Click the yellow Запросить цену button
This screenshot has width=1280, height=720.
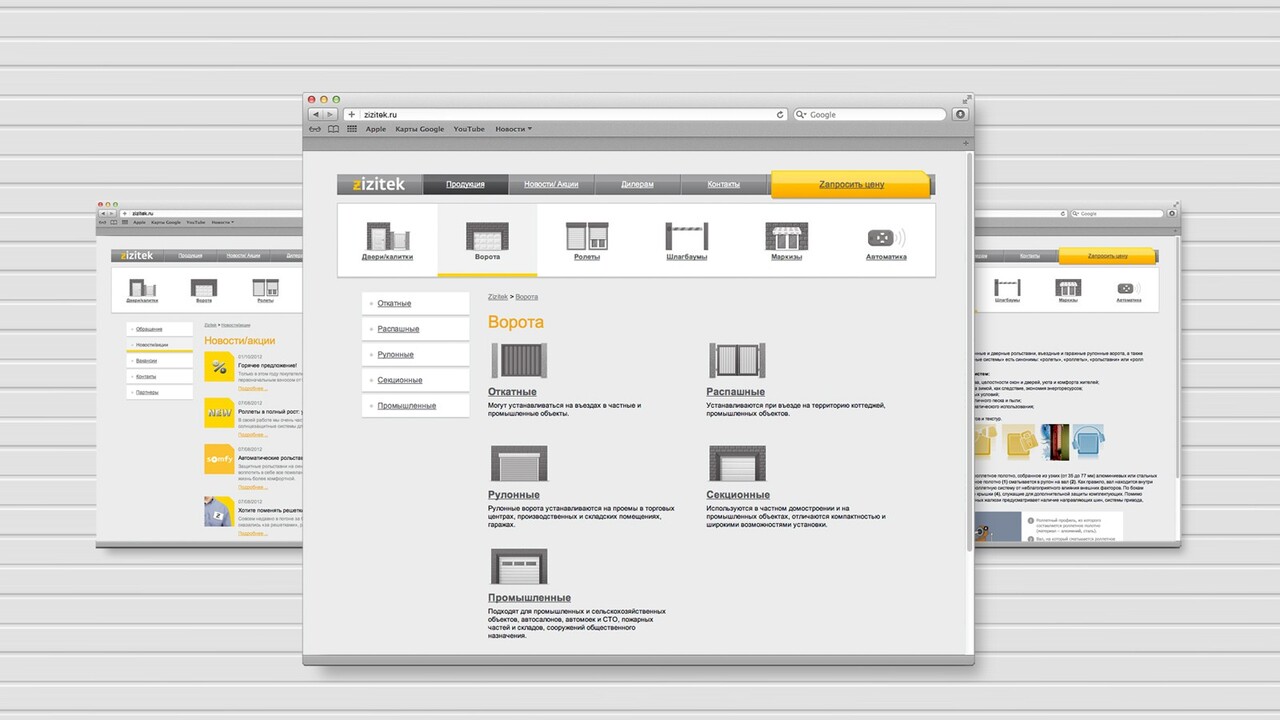point(851,185)
